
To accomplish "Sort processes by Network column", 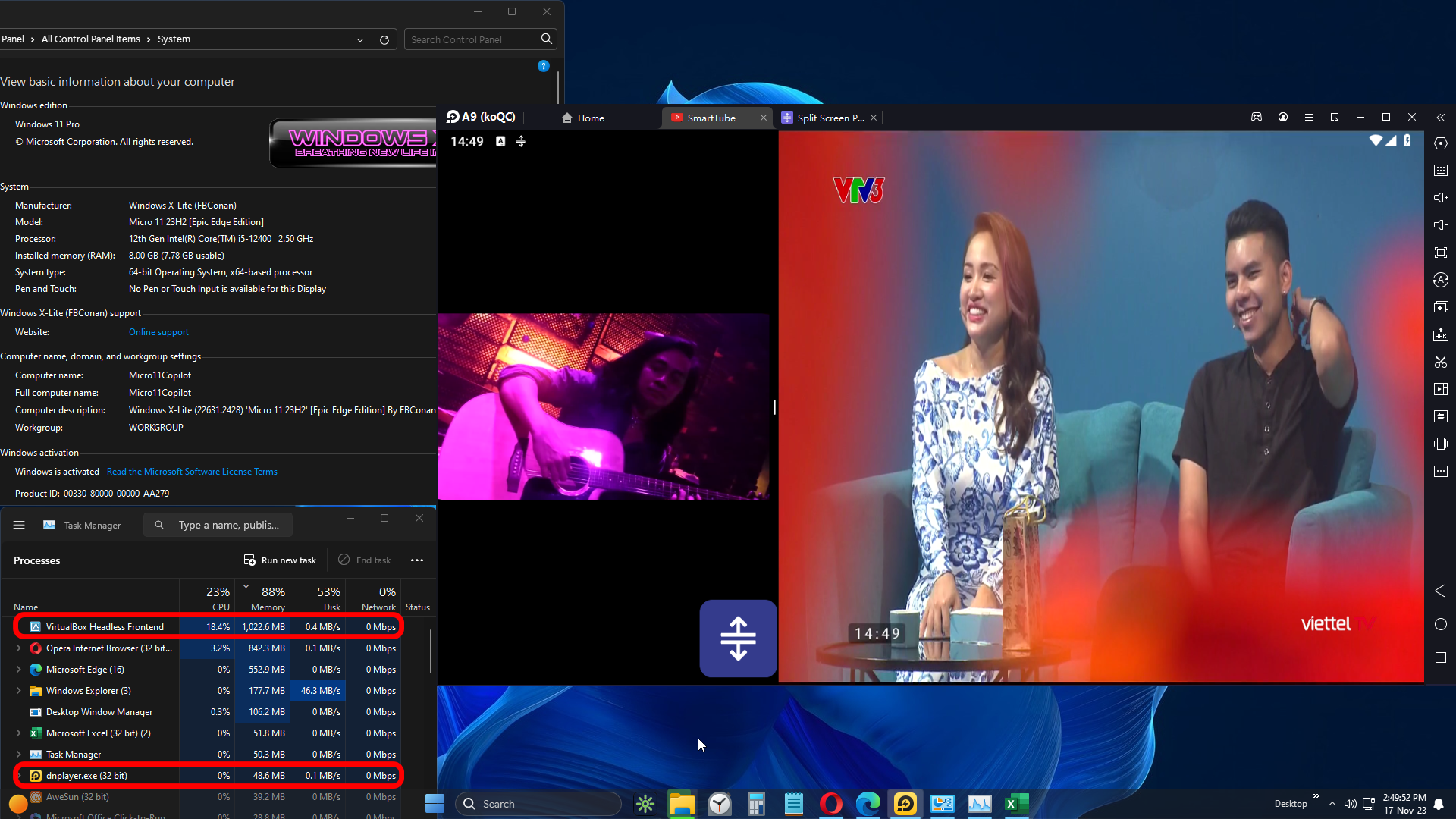I will pos(373,597).
